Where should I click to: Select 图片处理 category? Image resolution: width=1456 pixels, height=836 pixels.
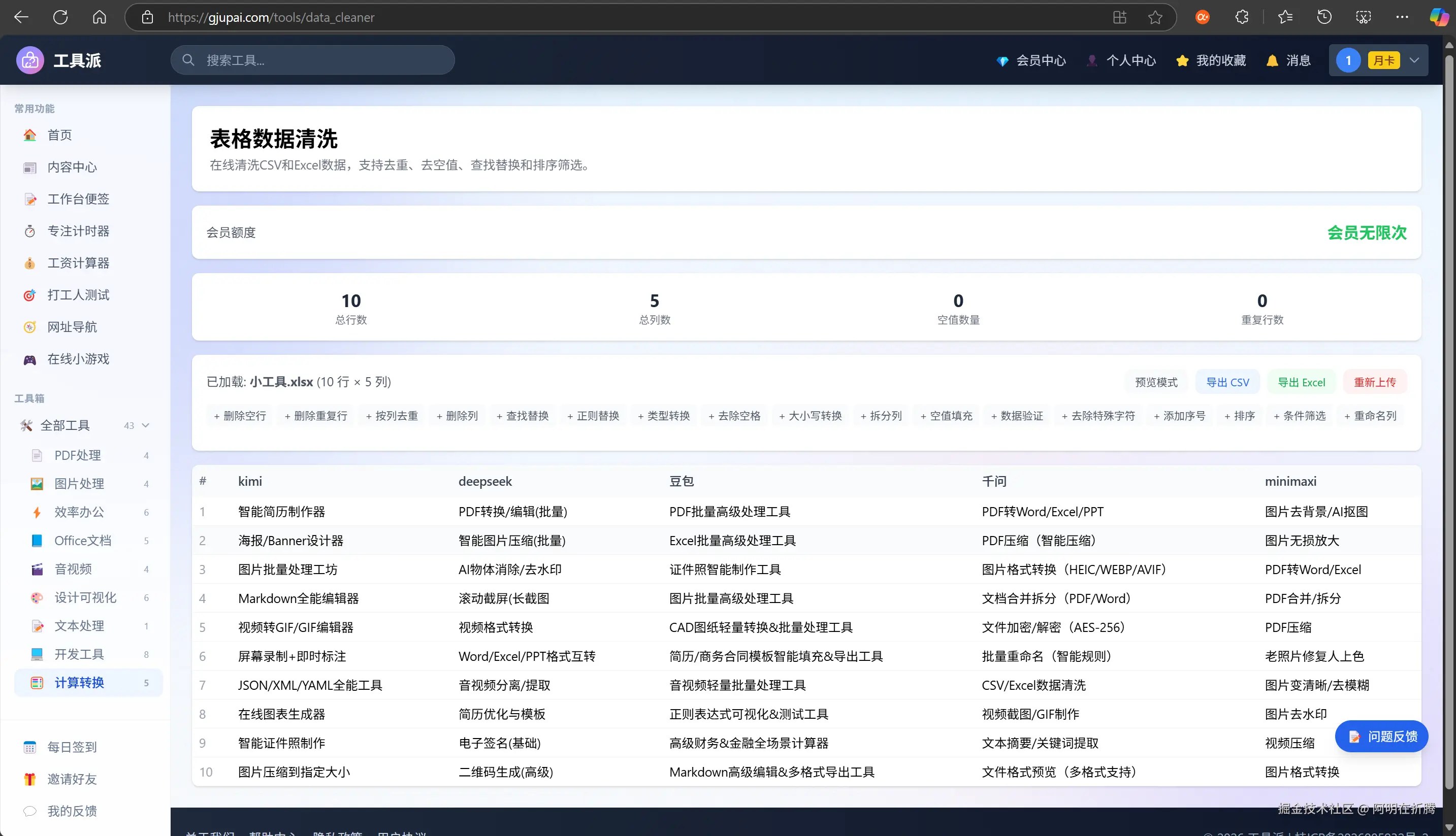tap(89, 483)
